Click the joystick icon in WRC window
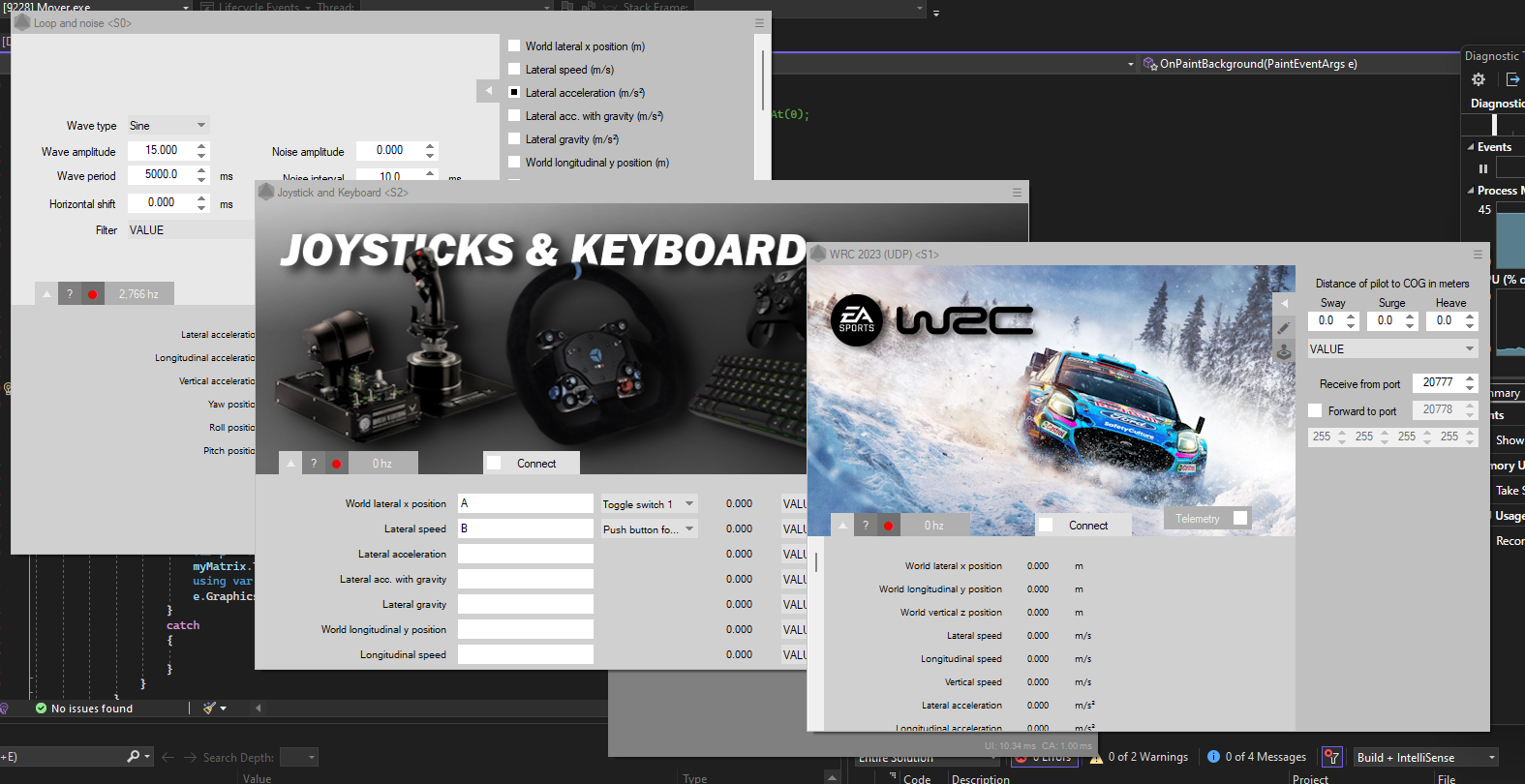The height and width of the screenshot is (784, 1525). pyautogui.click(x=1283, y=352)
